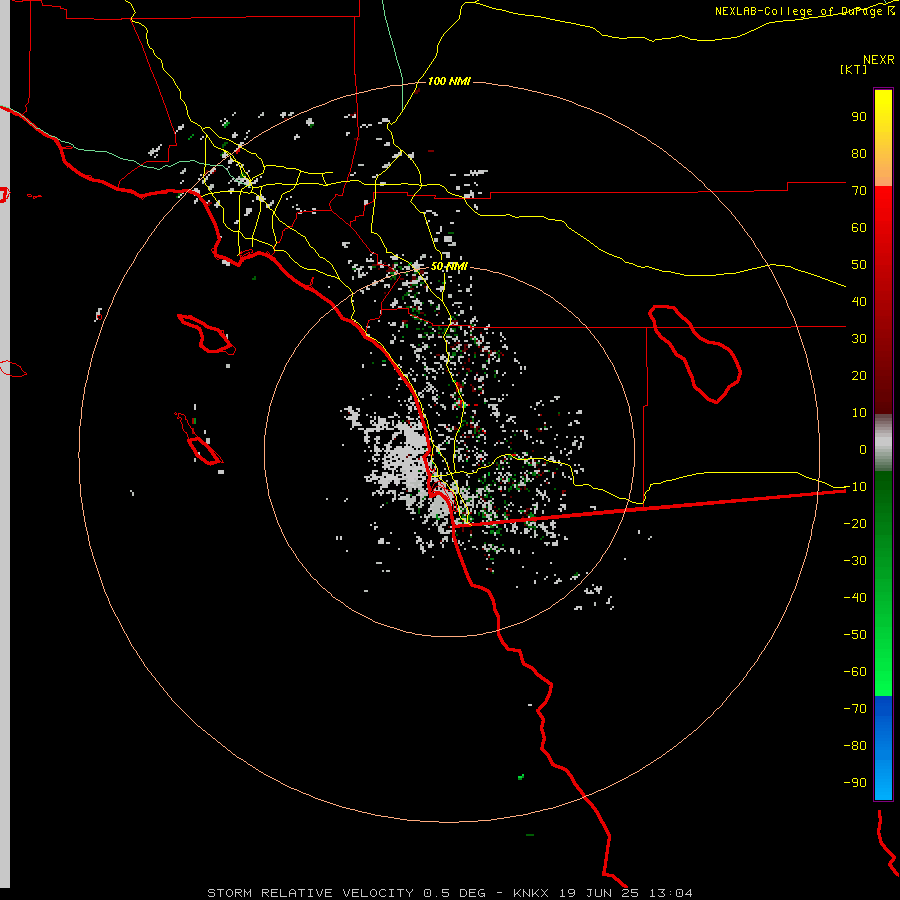The image size is (900, 900).
Task: Click the 40 value on the color scale
Action: [x=859, y=301]
